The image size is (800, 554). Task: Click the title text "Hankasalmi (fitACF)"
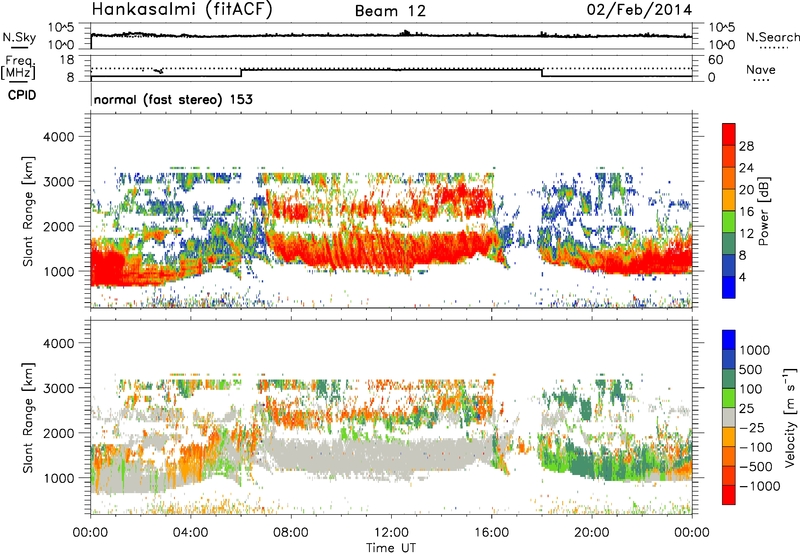point(182,9)
